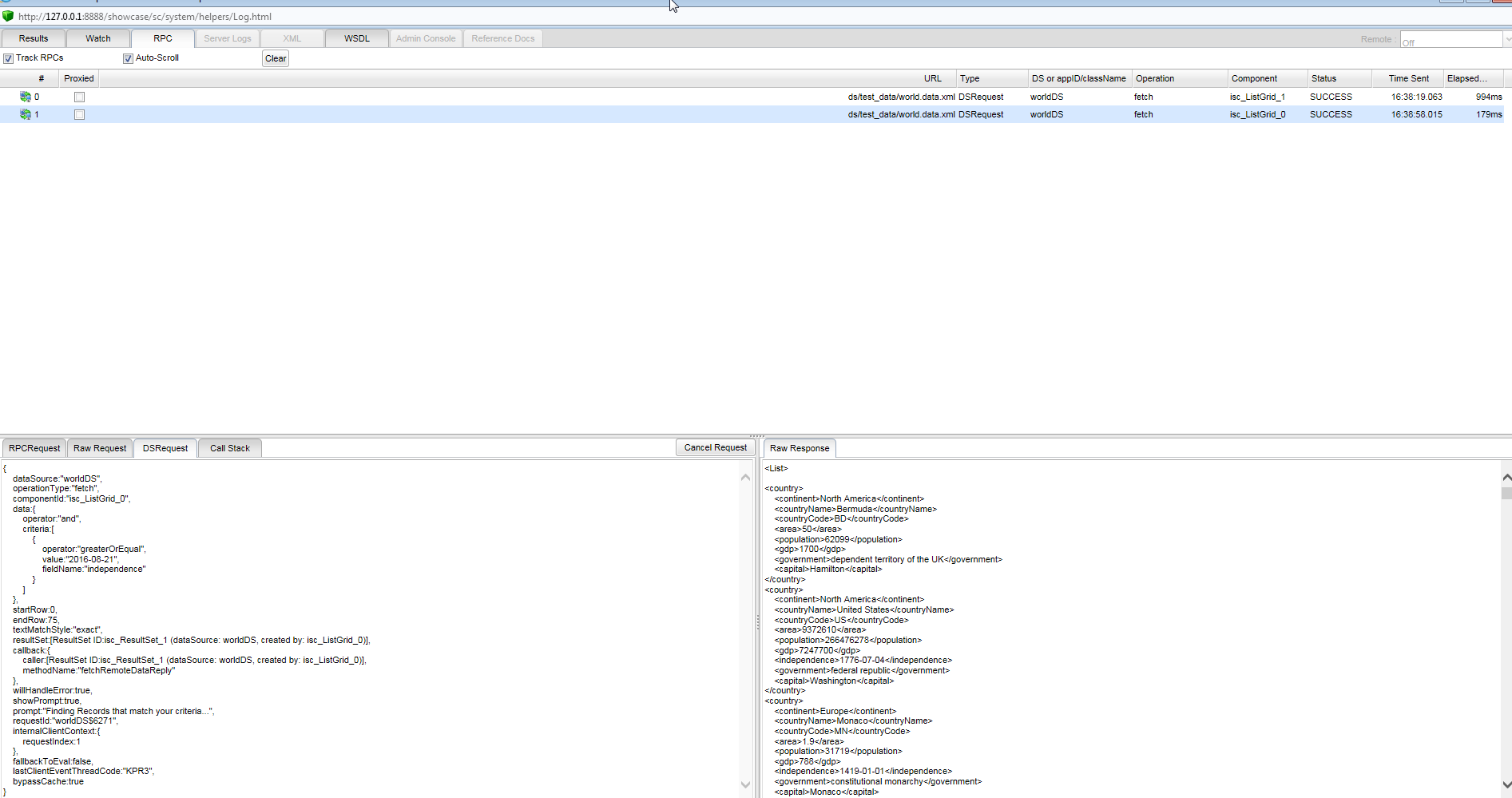The image size is (1512, 798).
Task: Click the Cancel Request button
Action: point(715,447)
